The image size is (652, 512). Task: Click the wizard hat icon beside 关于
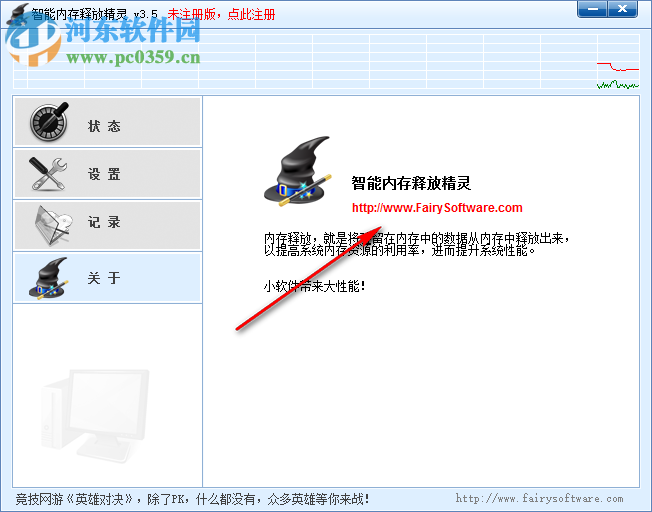pyautogui.click(x=48, y=278)
